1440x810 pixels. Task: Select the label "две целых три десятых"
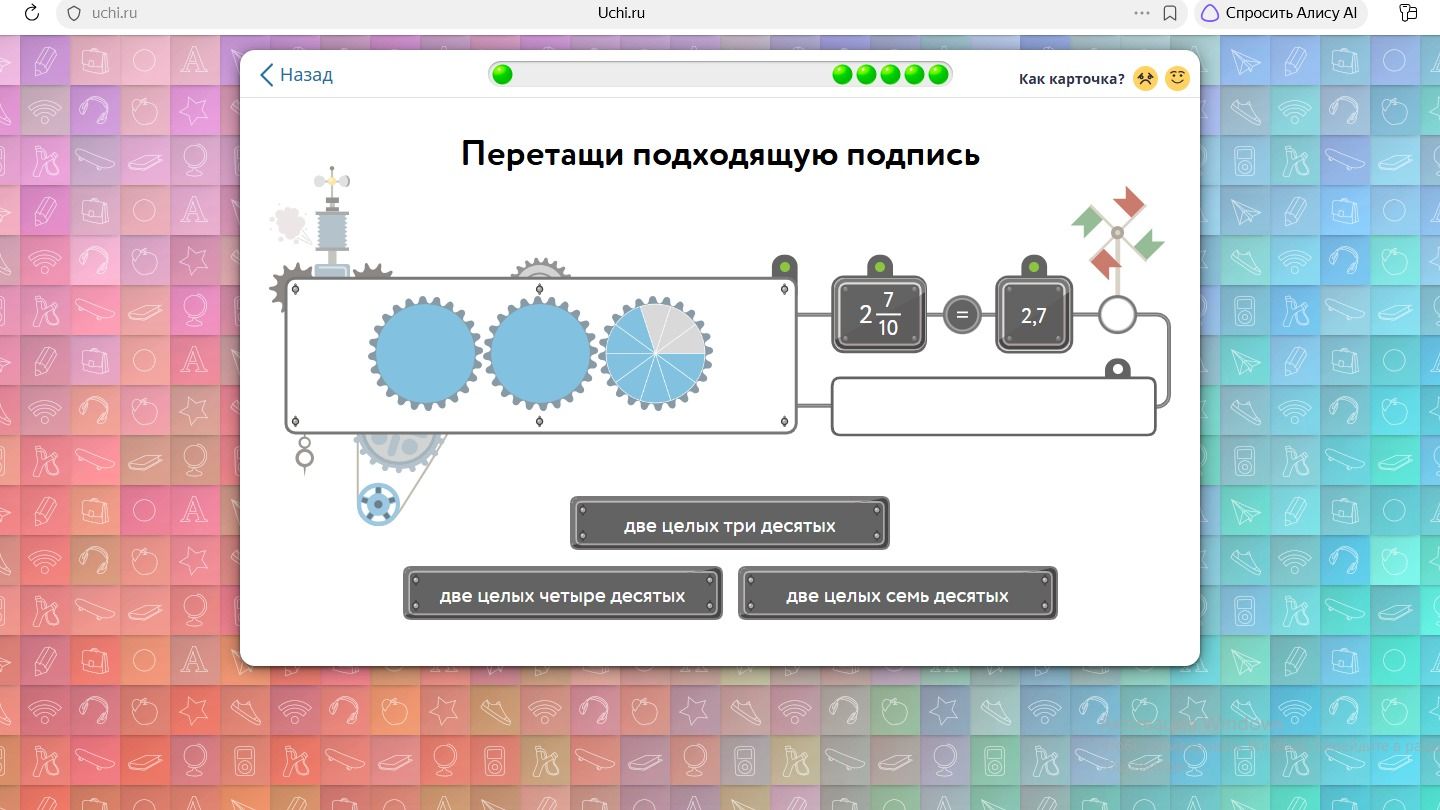(x=730, y=524)
